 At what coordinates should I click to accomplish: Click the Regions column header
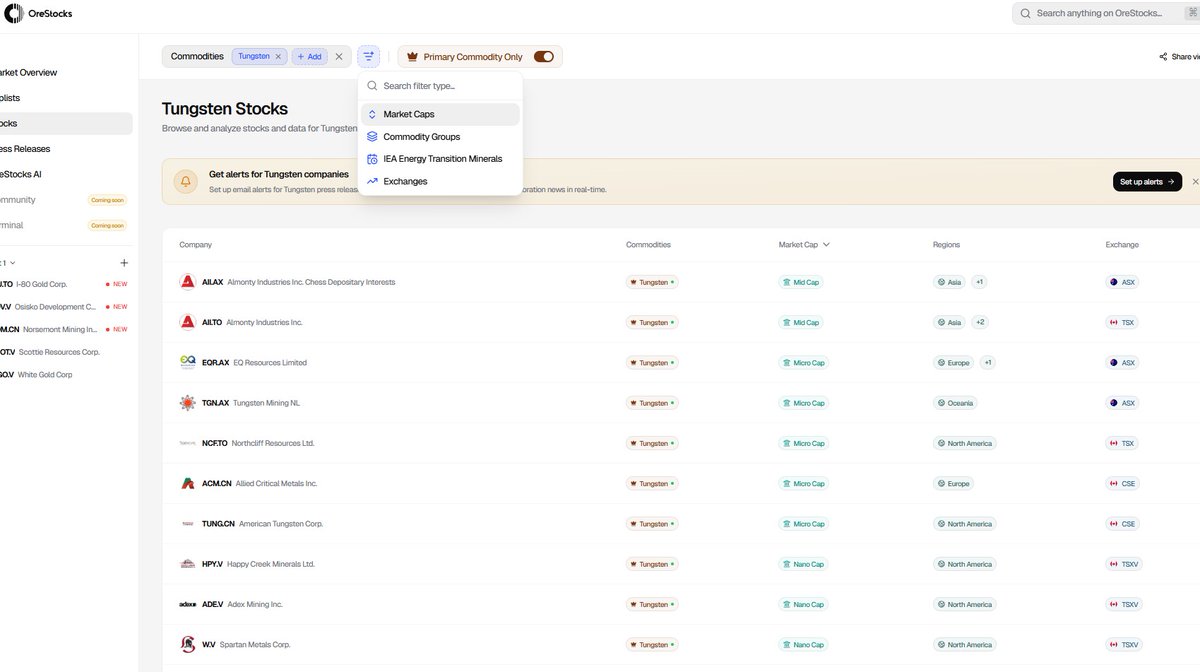click(946, 245)
